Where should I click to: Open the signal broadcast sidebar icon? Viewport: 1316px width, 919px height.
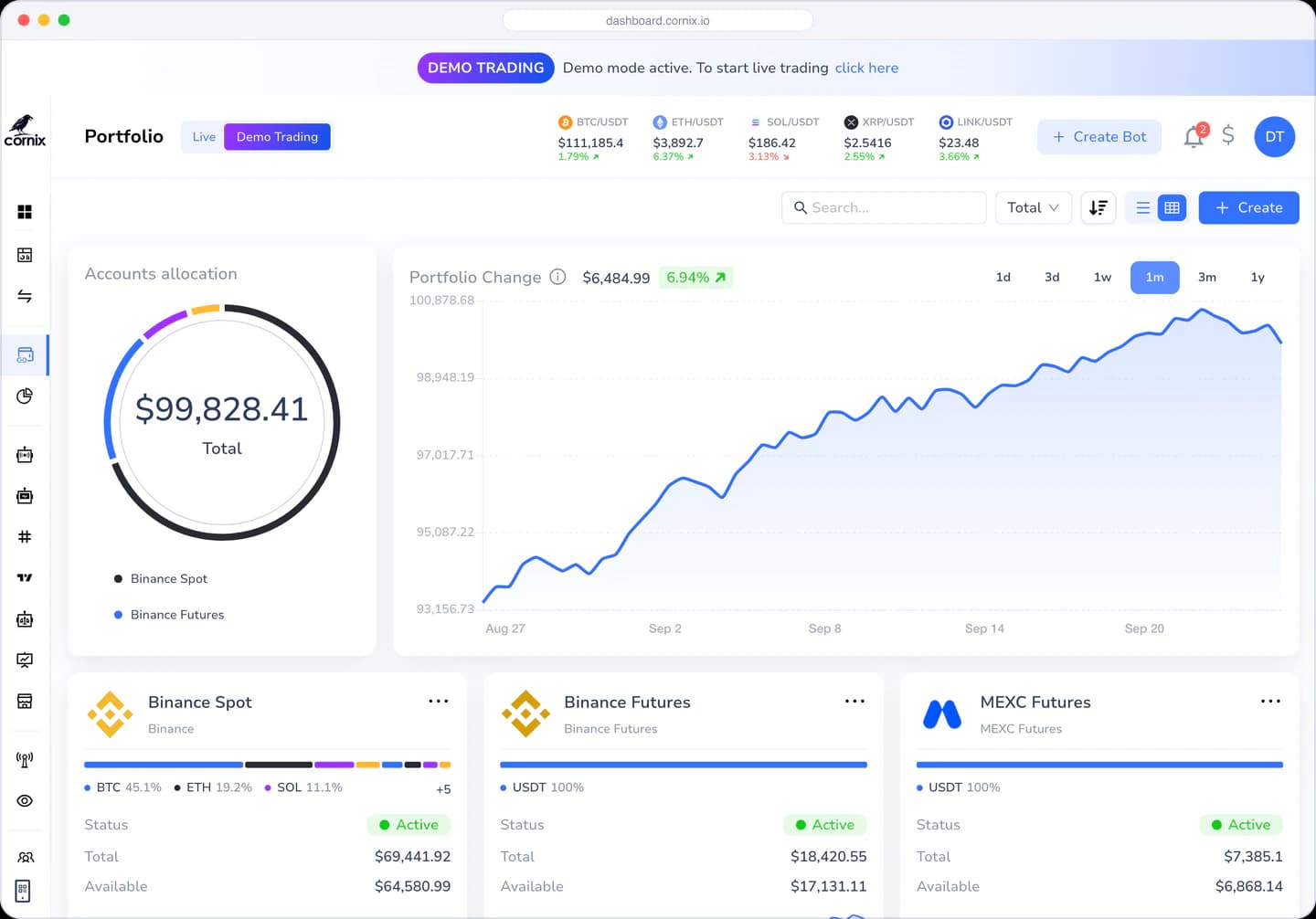click(25, 759)
